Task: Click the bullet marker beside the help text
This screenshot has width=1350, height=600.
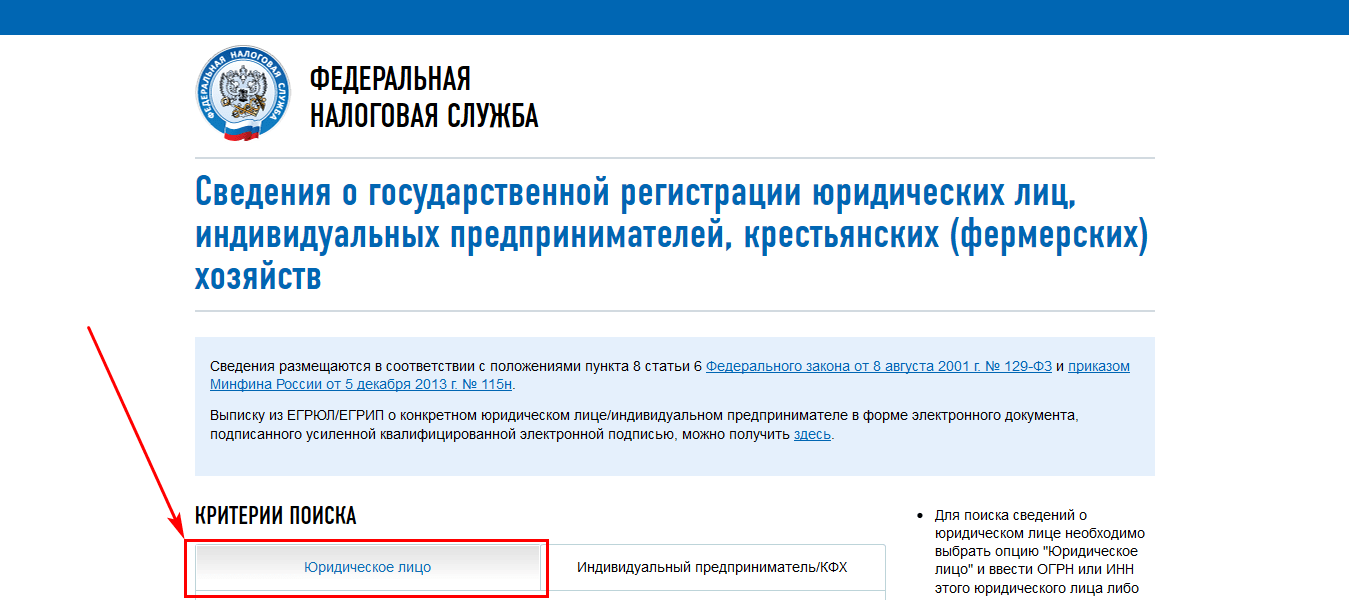Action: (x=919, y=516)
